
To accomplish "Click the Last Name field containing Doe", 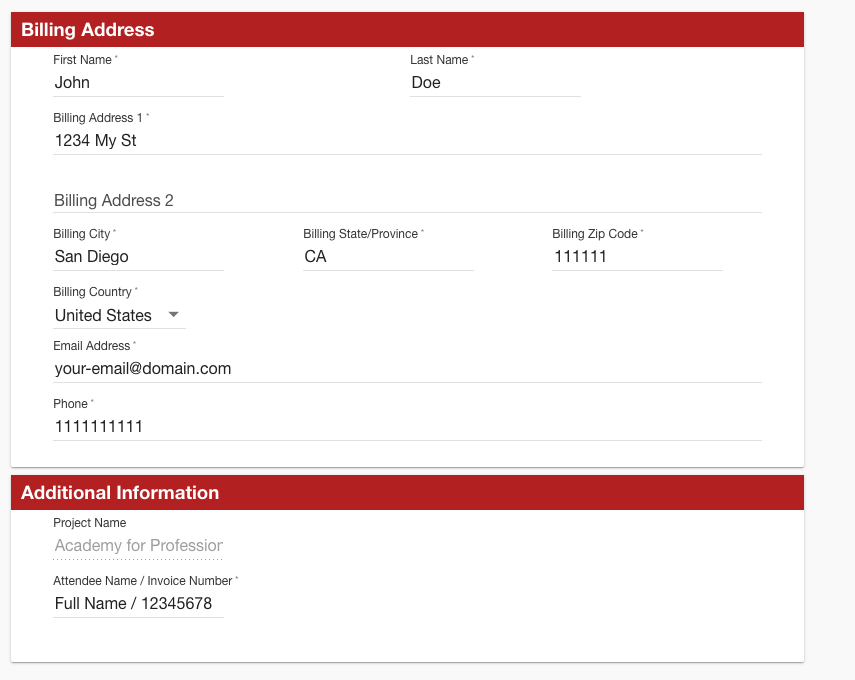I will (x=495, y=83).
